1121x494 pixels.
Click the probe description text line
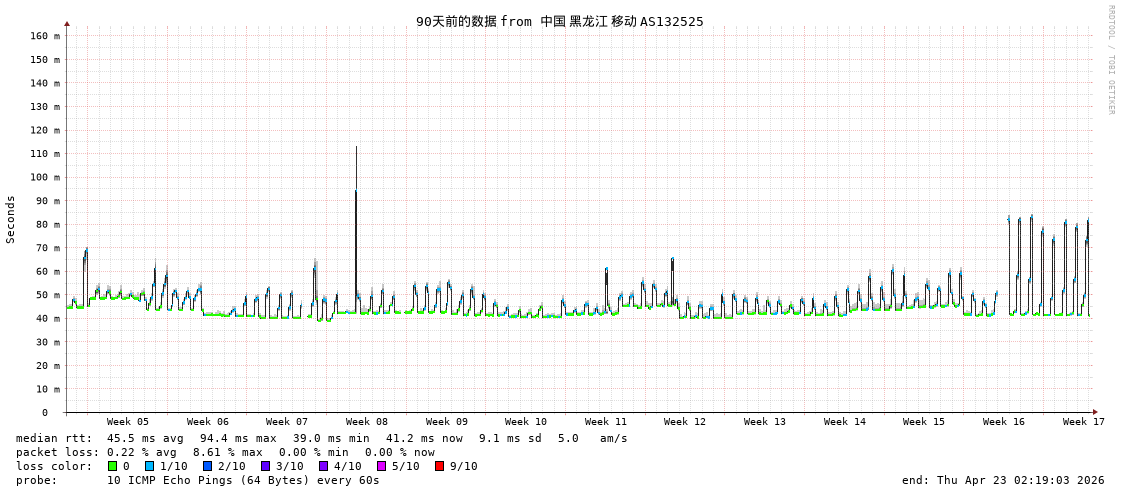pyautogui.click(x=198, y=480)
